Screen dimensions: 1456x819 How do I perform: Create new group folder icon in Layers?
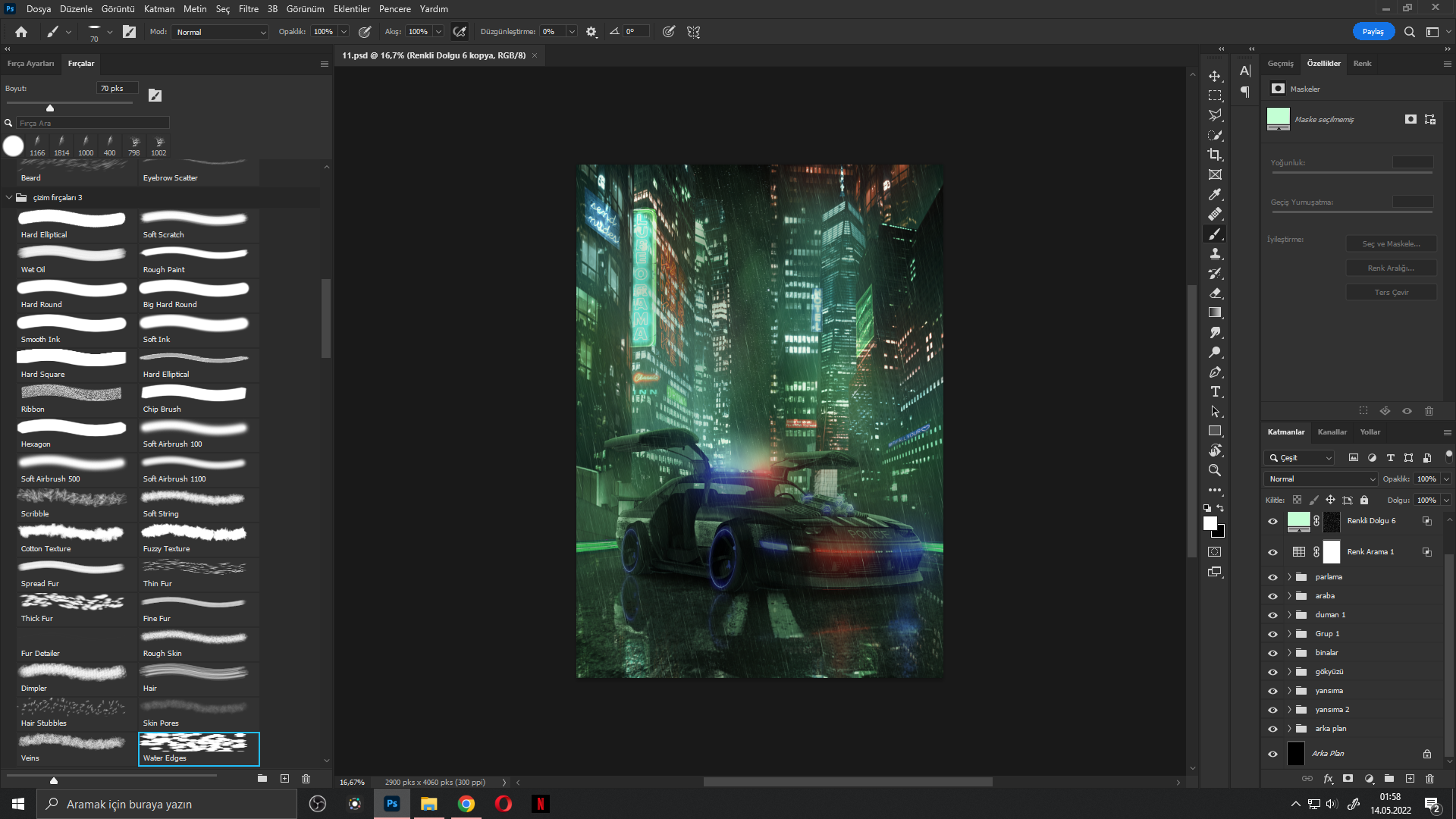[1389, 779]
